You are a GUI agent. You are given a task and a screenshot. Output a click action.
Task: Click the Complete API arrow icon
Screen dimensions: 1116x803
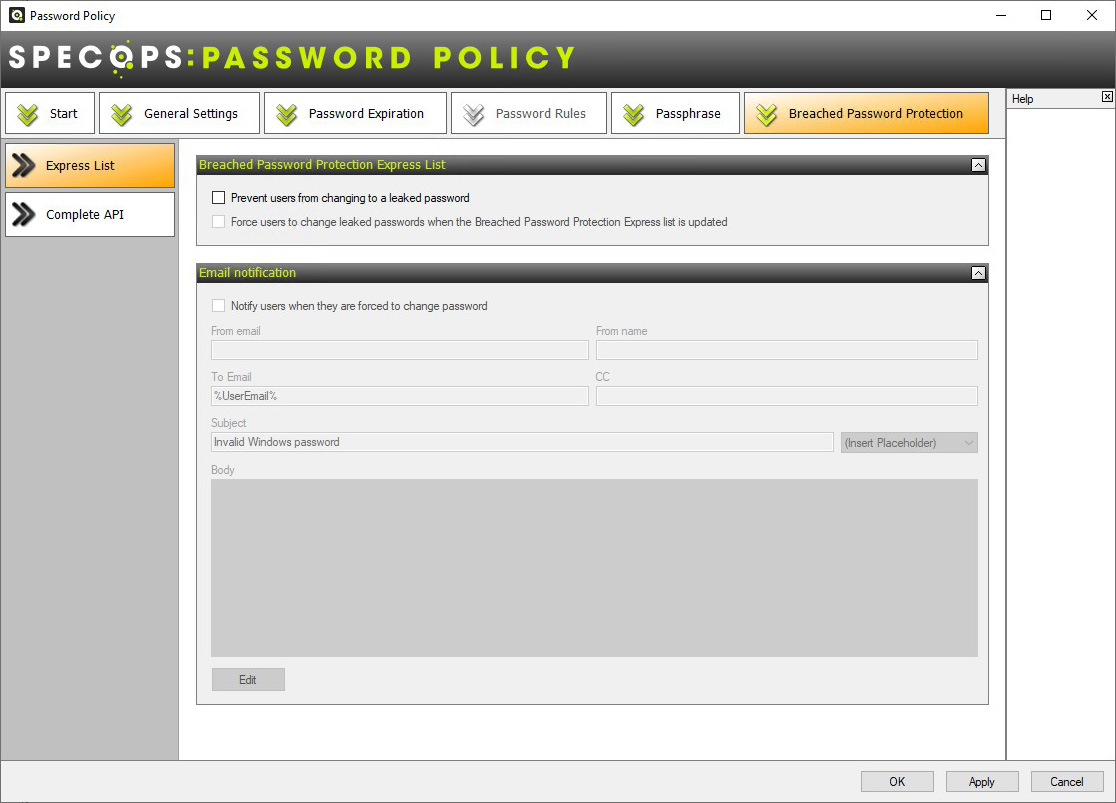pos(24,215)
